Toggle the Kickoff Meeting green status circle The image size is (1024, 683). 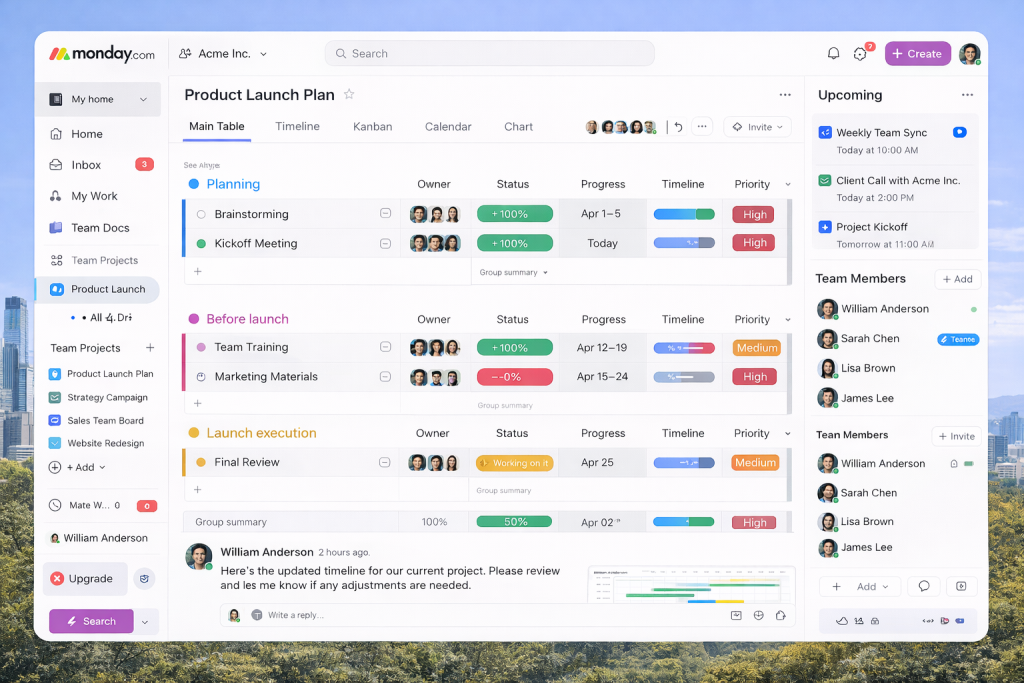[201, 243]
